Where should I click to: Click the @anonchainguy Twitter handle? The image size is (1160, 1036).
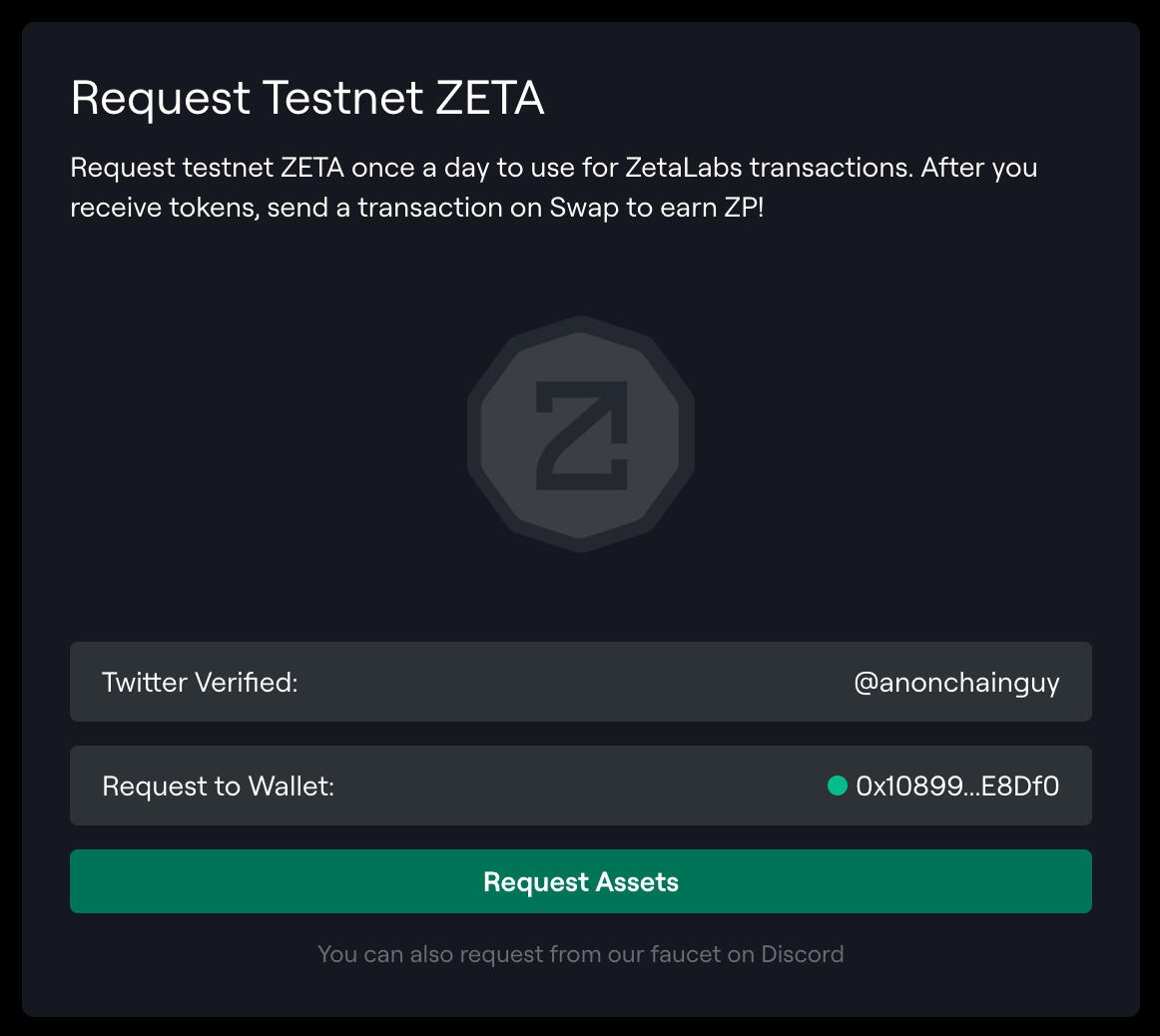956,683
